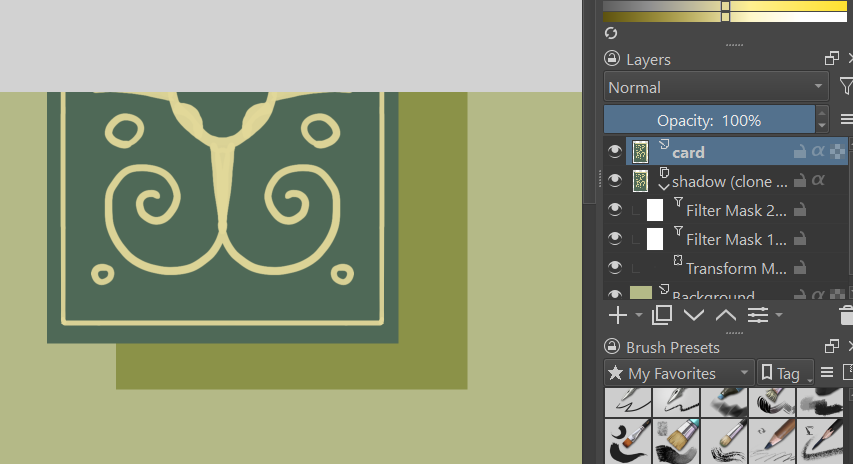
Task: Select the brown colored pencil preset
Action: (771, 441)
